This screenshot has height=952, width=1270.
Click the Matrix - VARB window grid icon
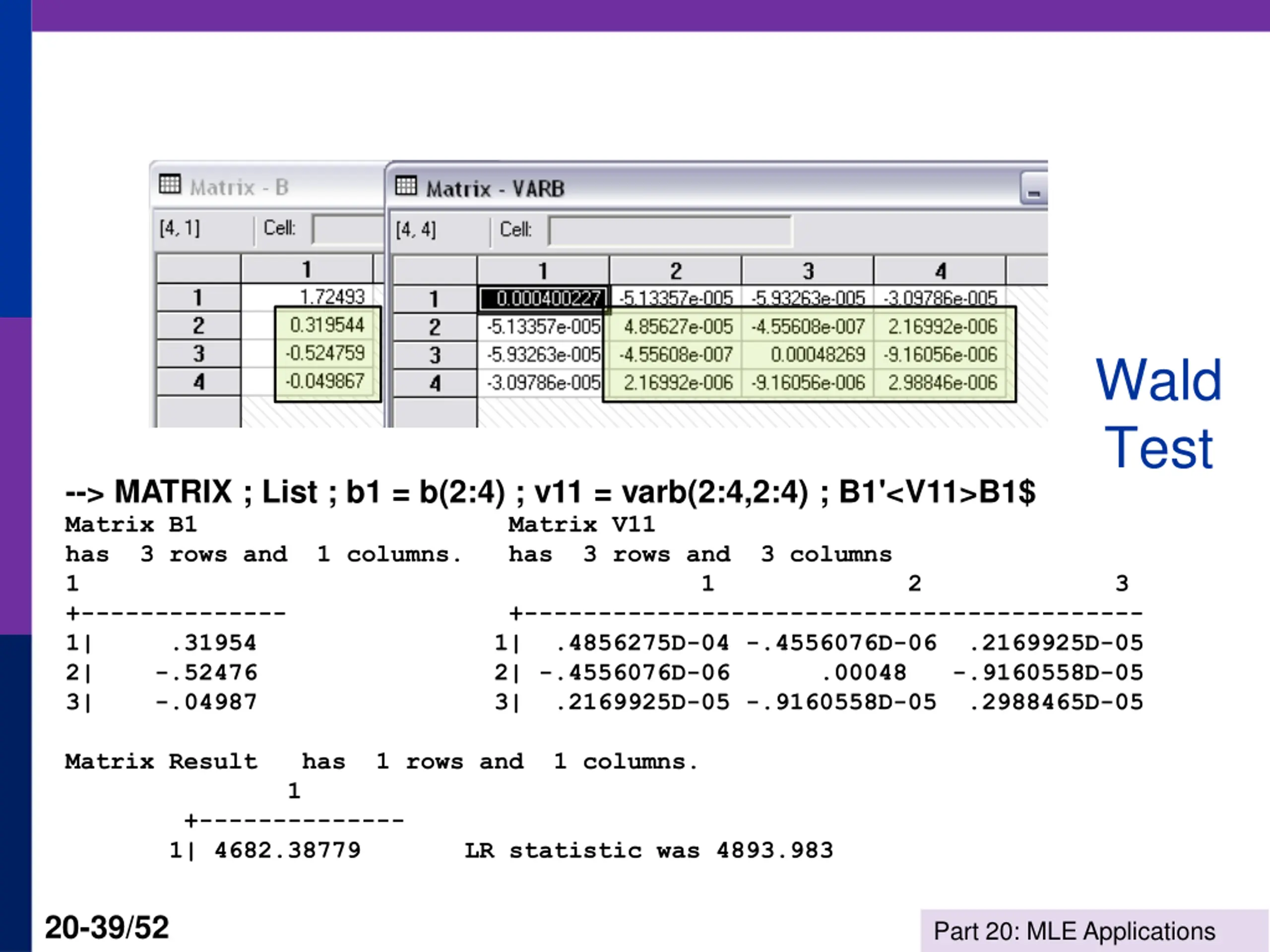[x=406, y=185]
